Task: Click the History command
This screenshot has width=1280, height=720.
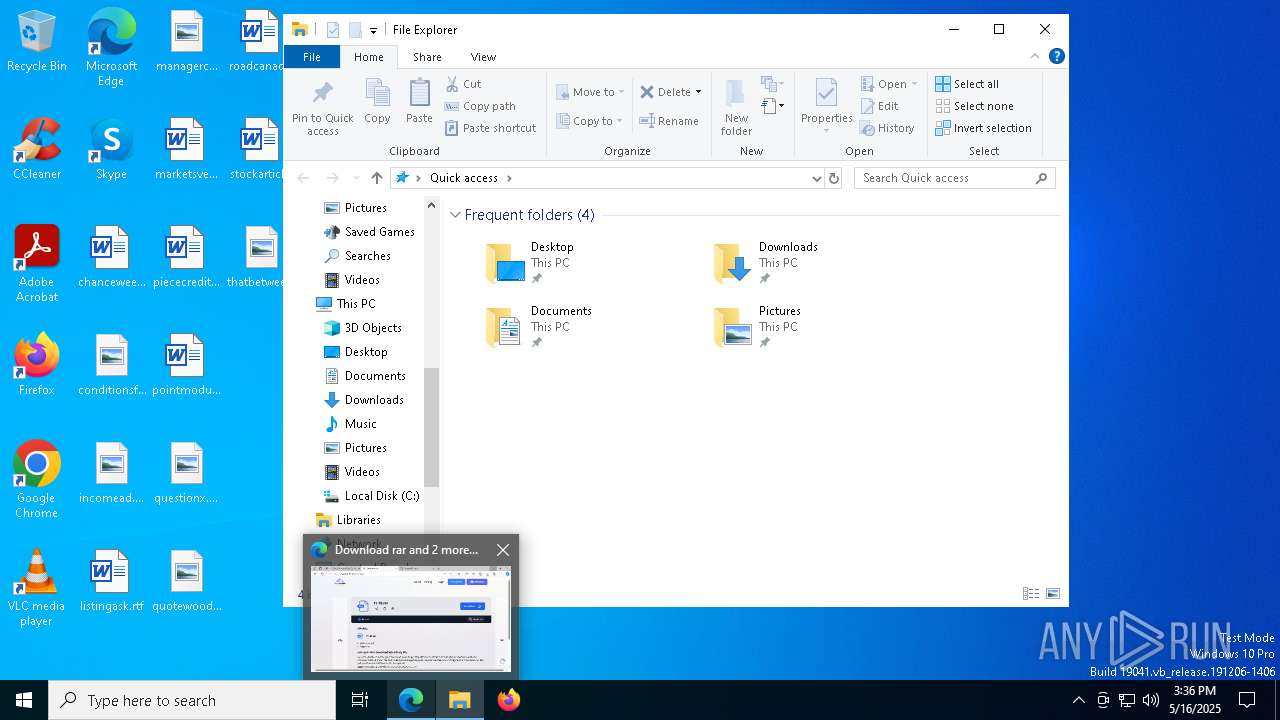Action: pos(887,128)
